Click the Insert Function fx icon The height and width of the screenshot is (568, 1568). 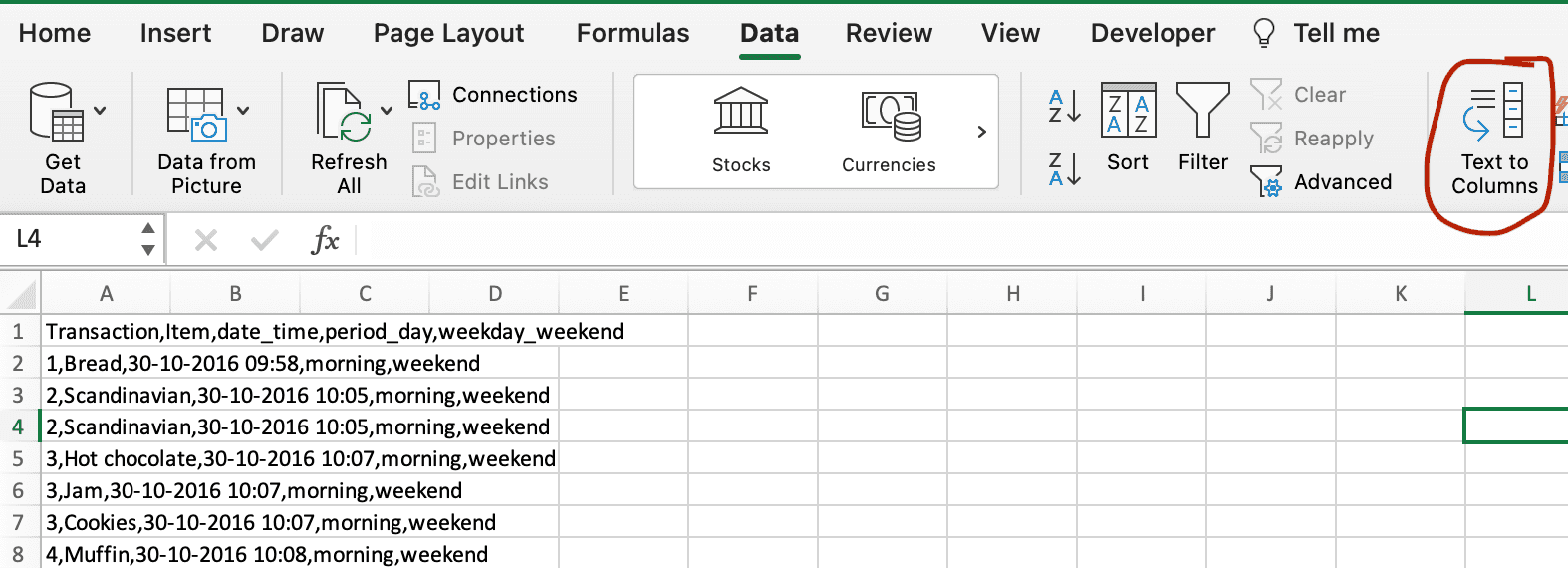coord(325,240)
